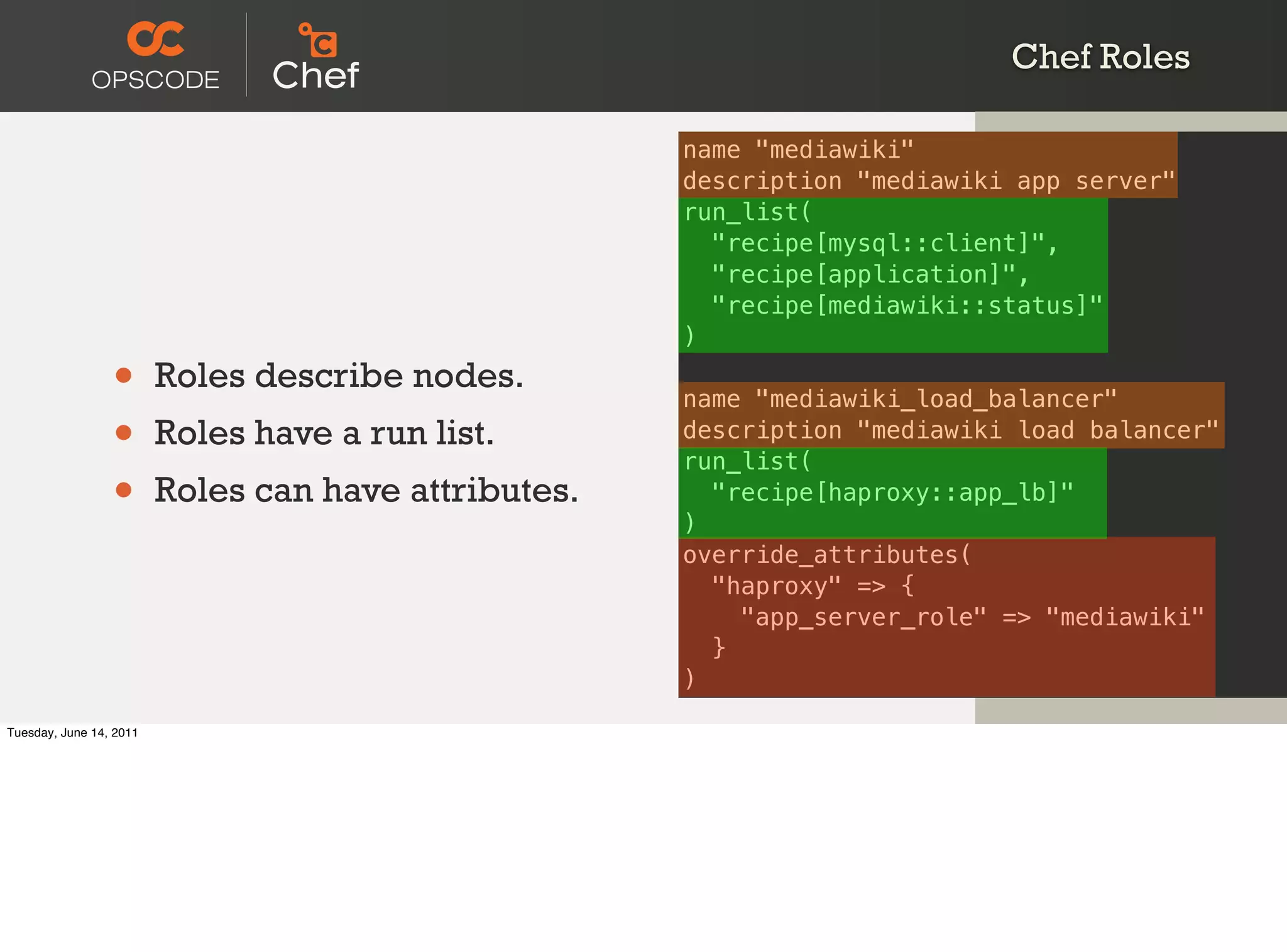Click the override_attributes( line
This screenshot has height=952, width=1287.
pyautogui.click(x=827, y=555)
